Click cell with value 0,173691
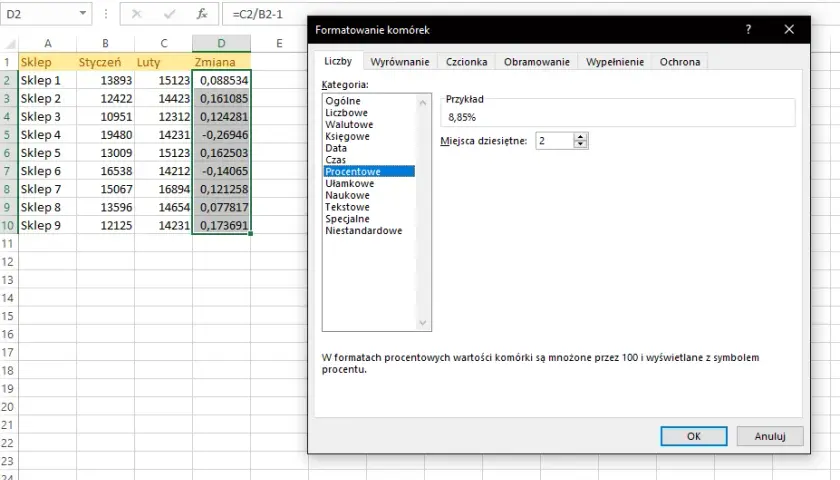 coord(221,226)
